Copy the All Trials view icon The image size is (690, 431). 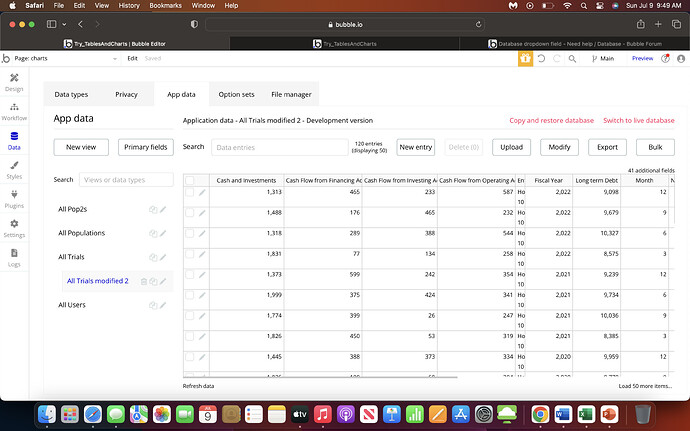[x=153, y=257]
